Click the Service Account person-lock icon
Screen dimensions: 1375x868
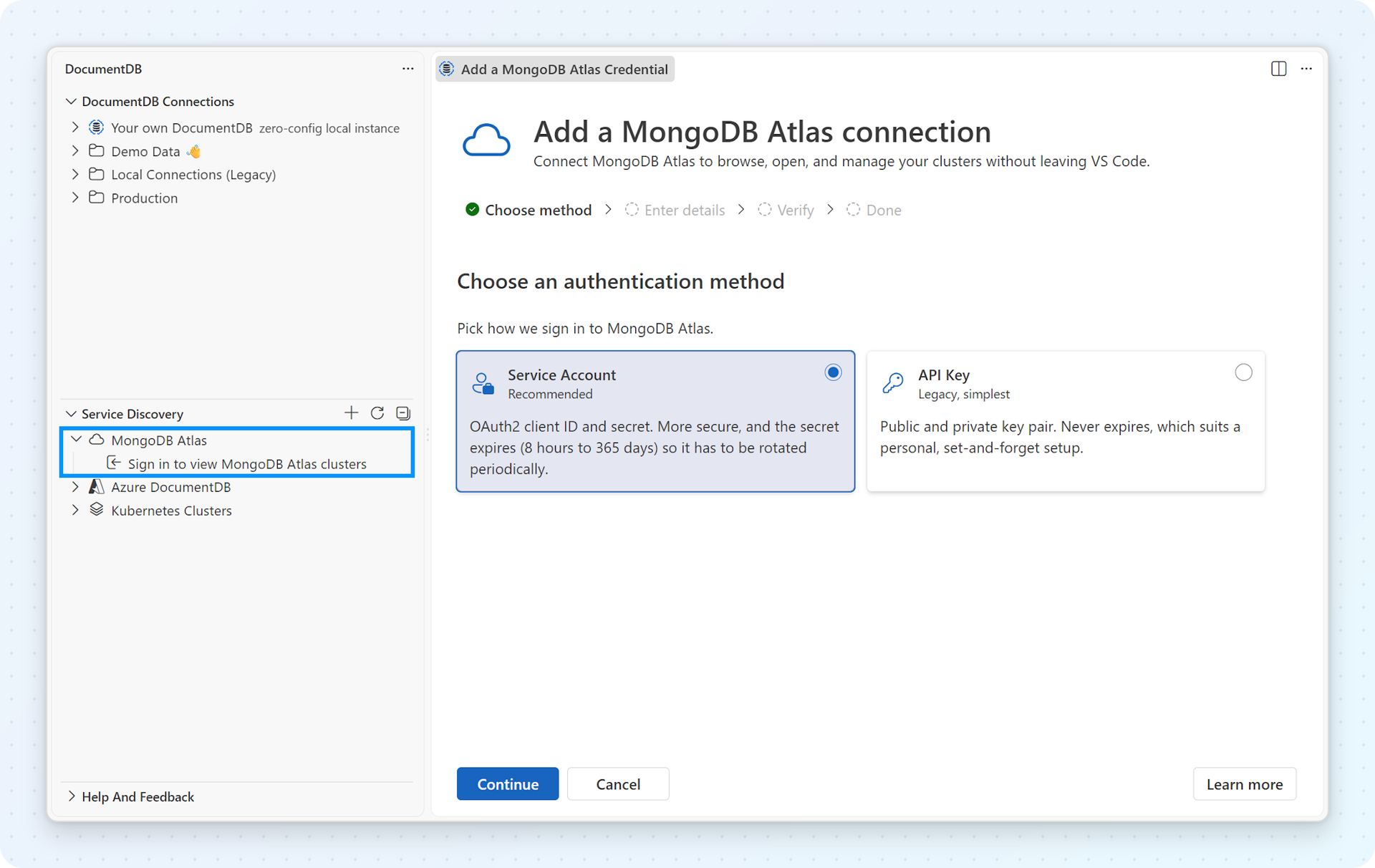483,383
